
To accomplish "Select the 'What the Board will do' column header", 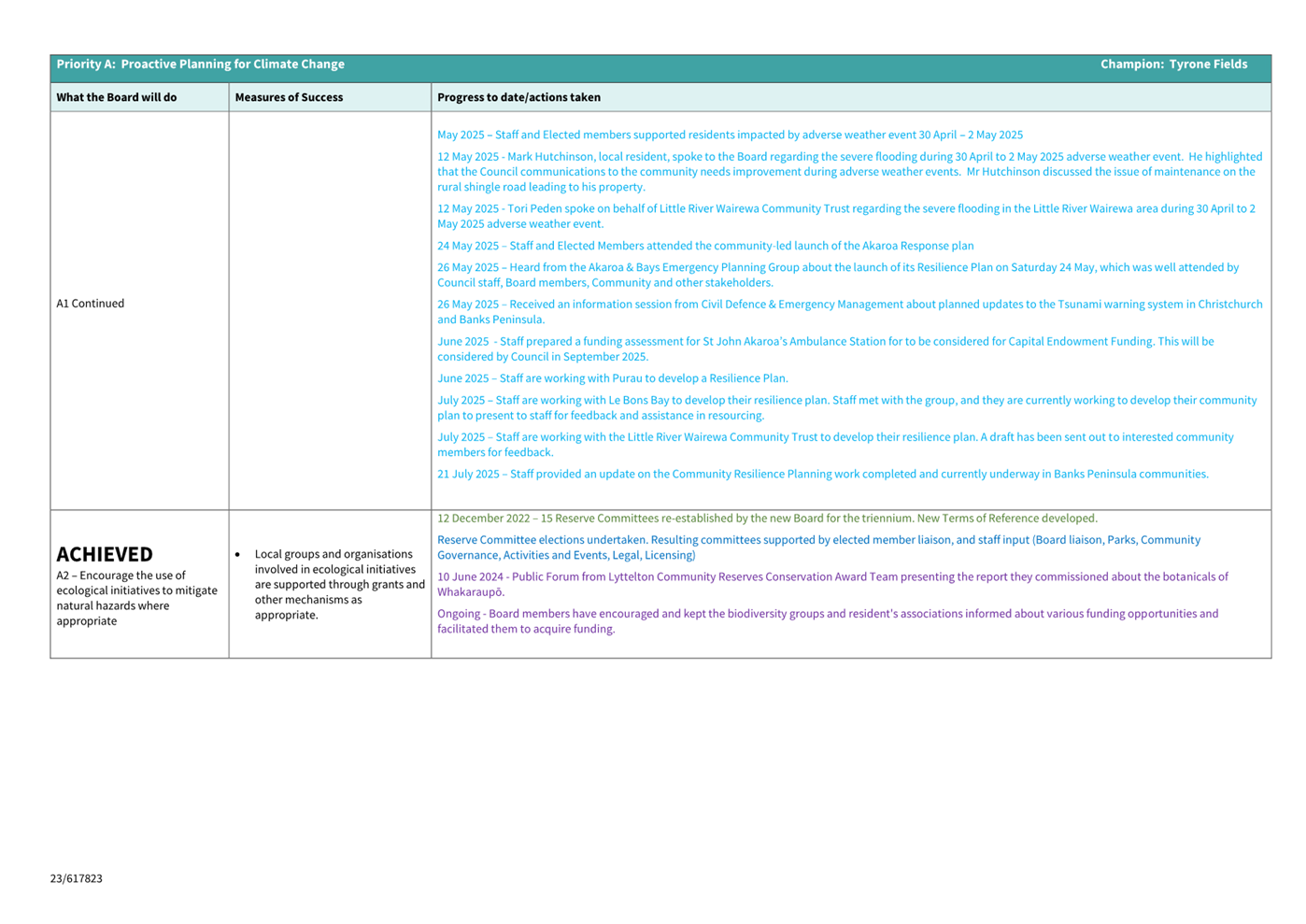I will [117, 97].
